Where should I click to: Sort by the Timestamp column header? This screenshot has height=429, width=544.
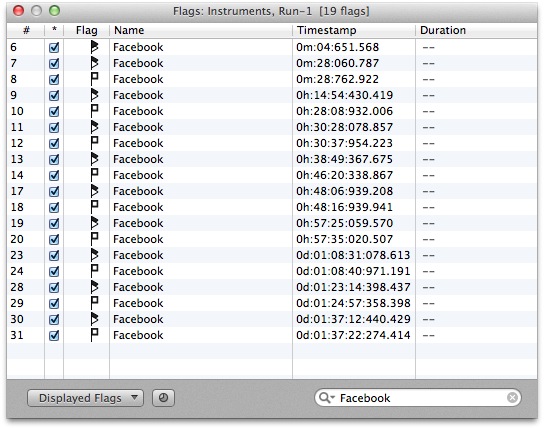click(354, 31)
